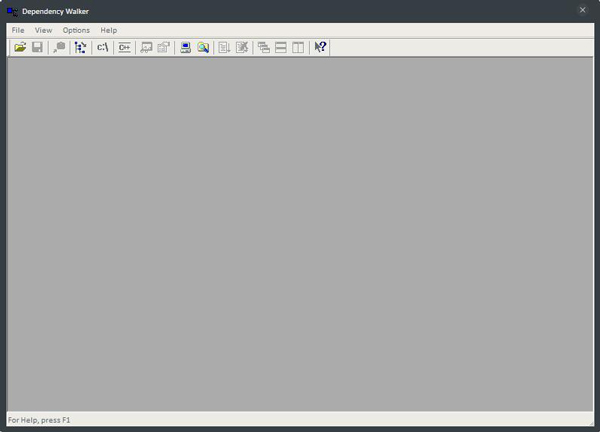The image size is (600, 432).
Task: Click the Cascade windows toolbar icon
Action: 264,47
